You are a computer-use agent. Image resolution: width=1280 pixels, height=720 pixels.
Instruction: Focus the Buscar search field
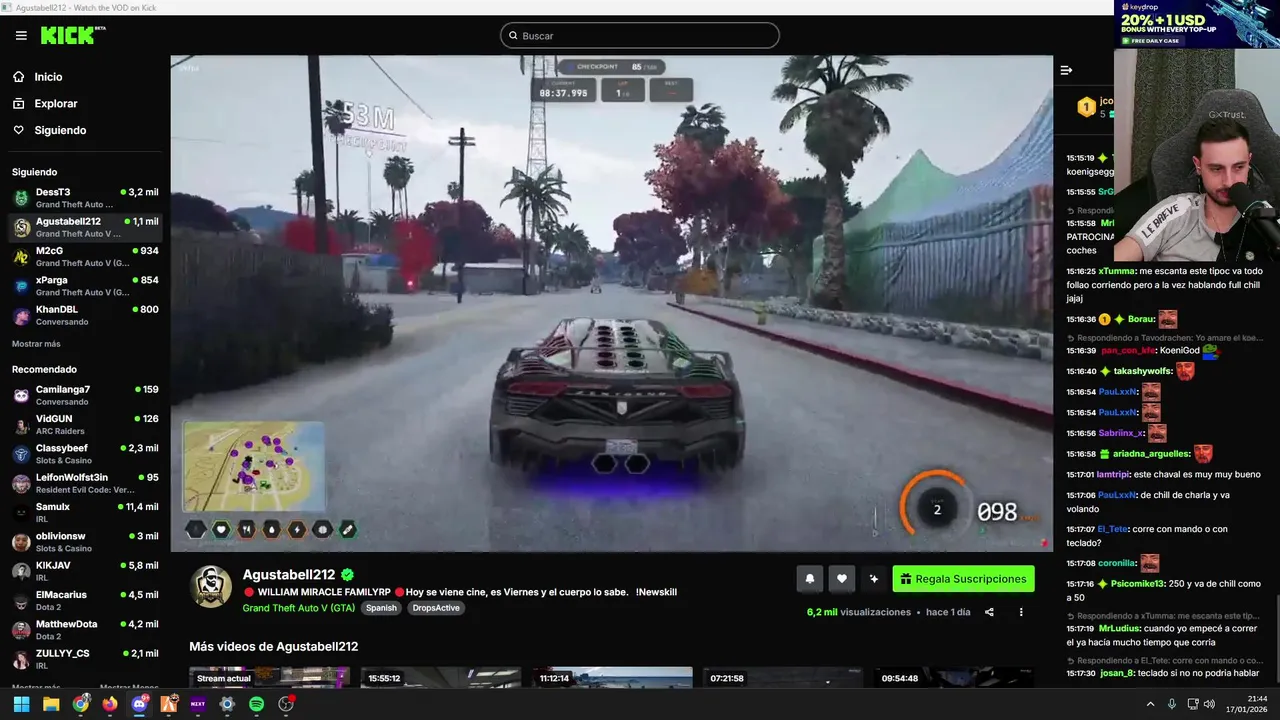tap(640, 35)
